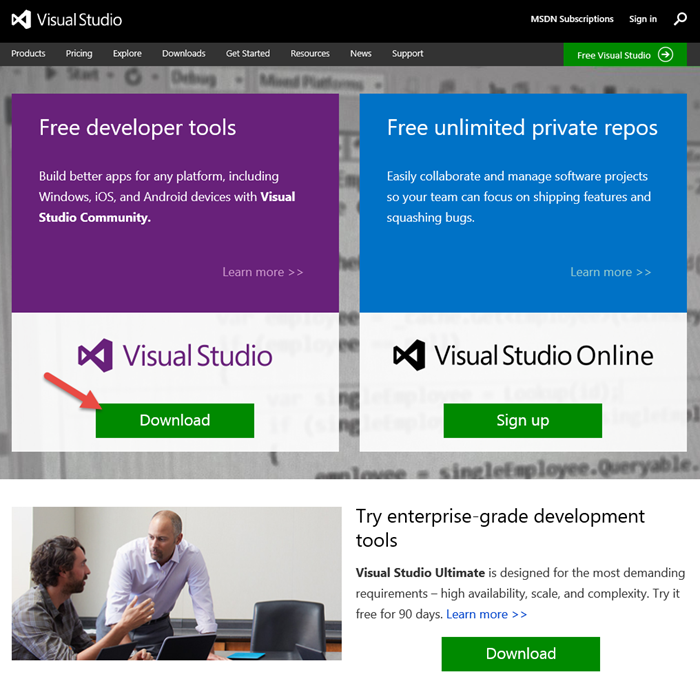Click the black Visual Studio Online logo
The image size is (700, 681).
[523, 355]
